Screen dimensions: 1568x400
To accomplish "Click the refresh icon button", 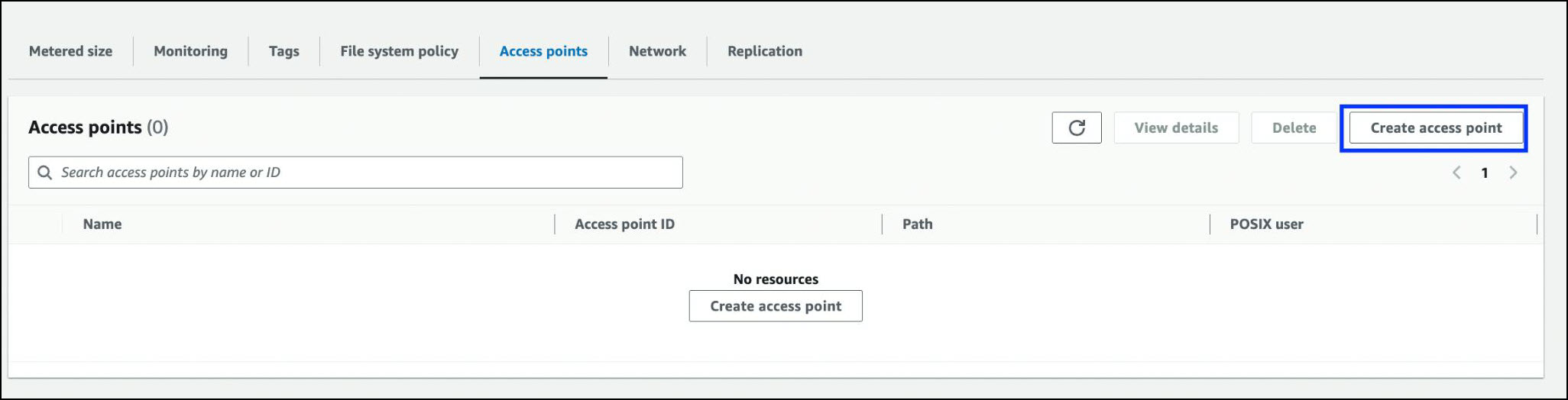I will point(1076,127).
